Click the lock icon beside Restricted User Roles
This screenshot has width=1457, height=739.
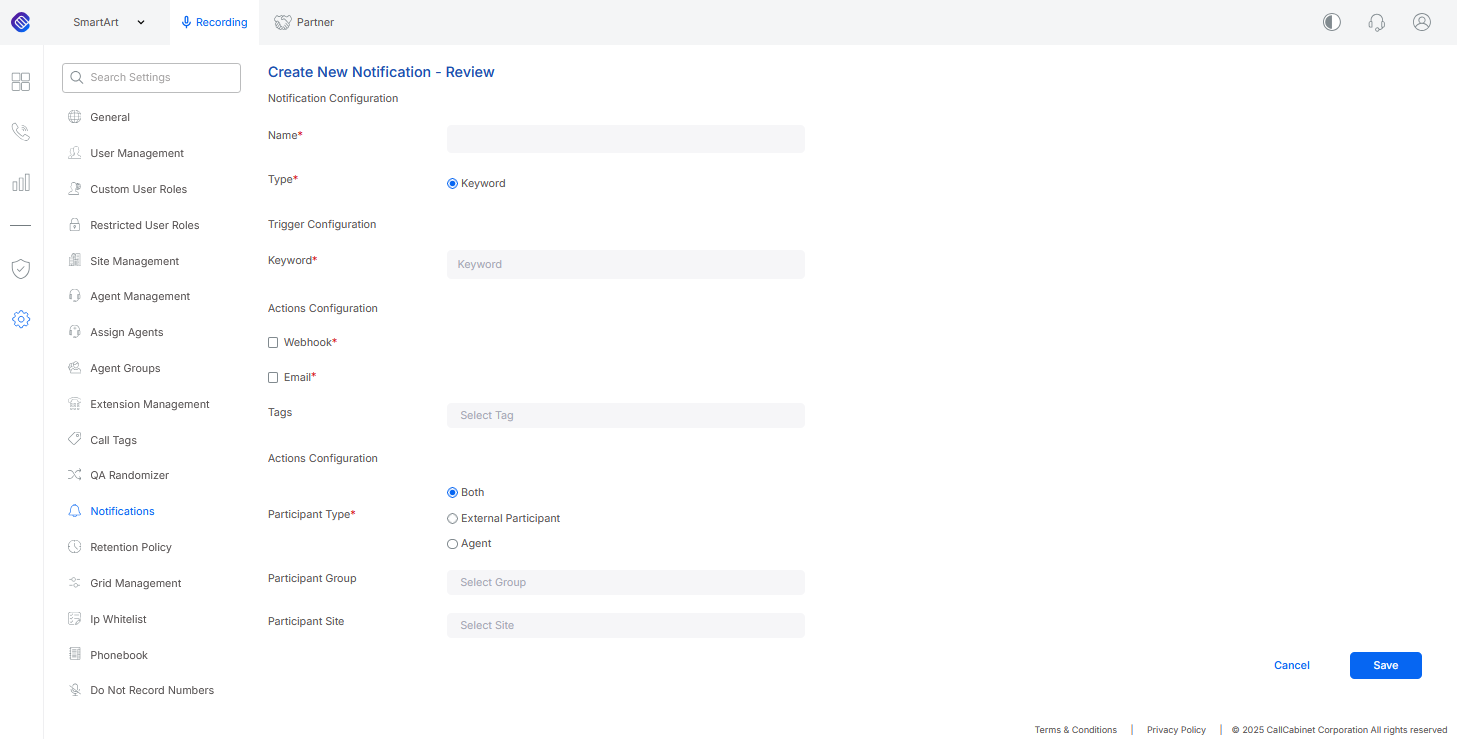(x=75, y=225)
